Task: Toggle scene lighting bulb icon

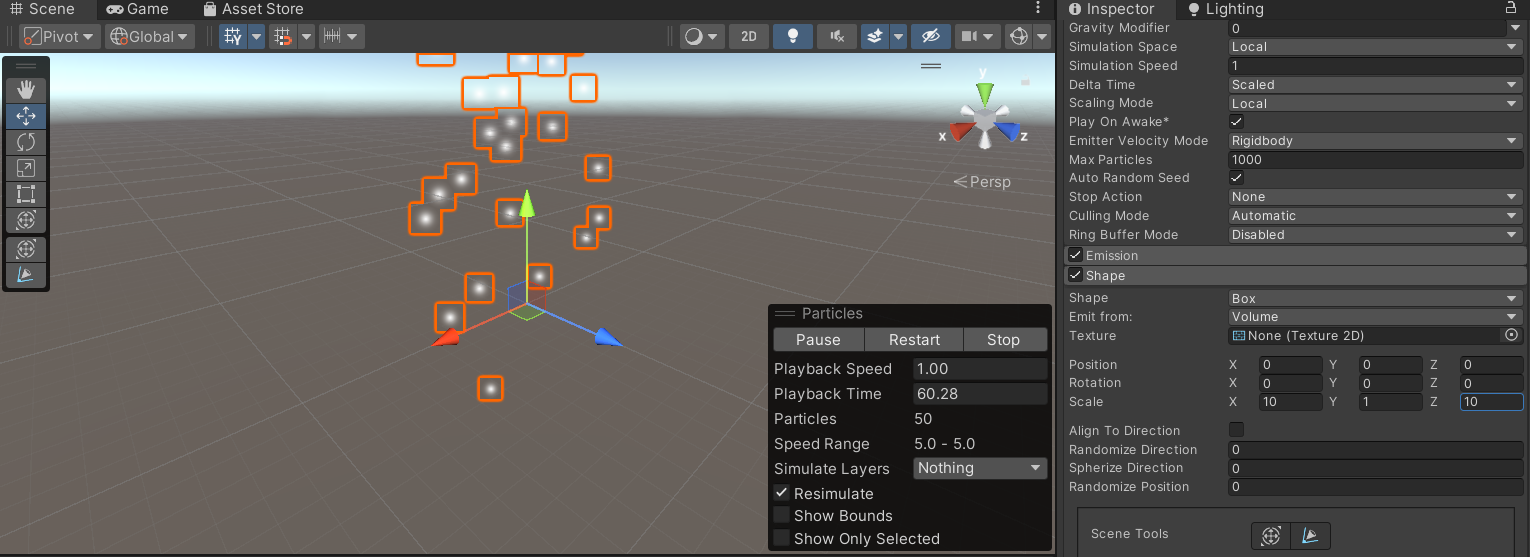Action: [792, 37]
